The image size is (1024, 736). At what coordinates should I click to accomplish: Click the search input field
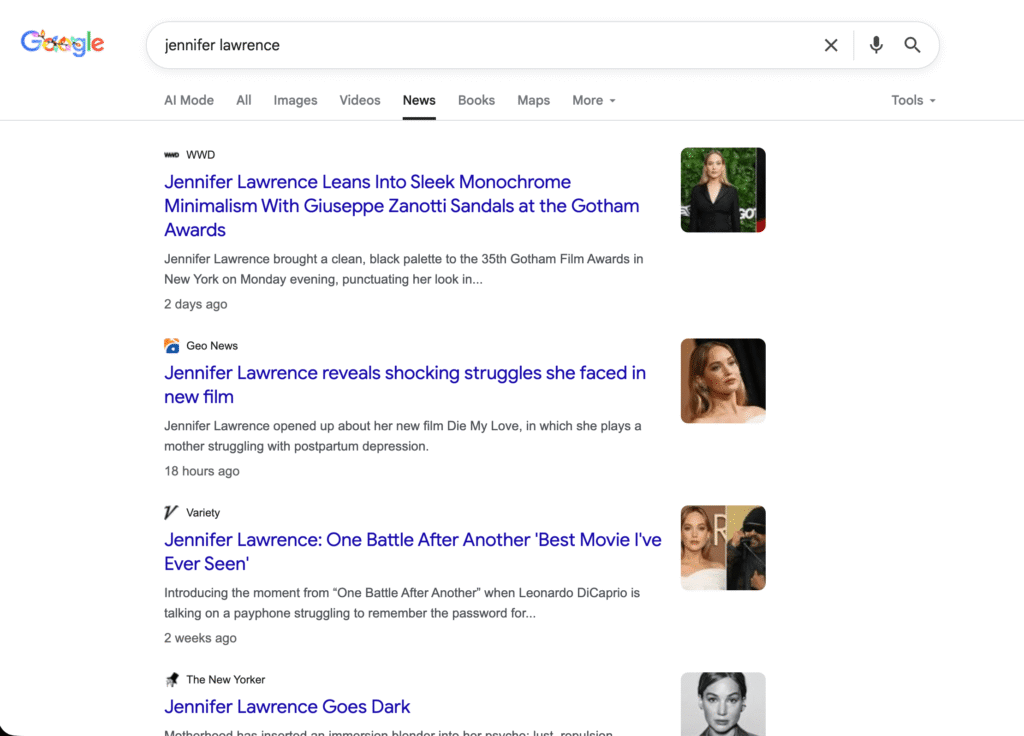[x=480, y=45]
